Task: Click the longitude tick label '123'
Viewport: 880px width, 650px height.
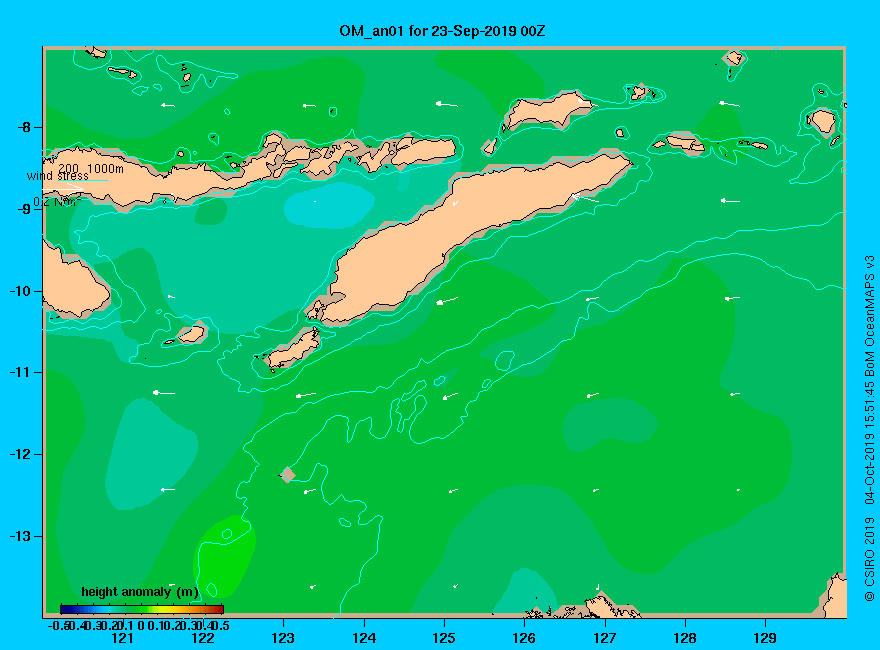Action: click(283, 638)
